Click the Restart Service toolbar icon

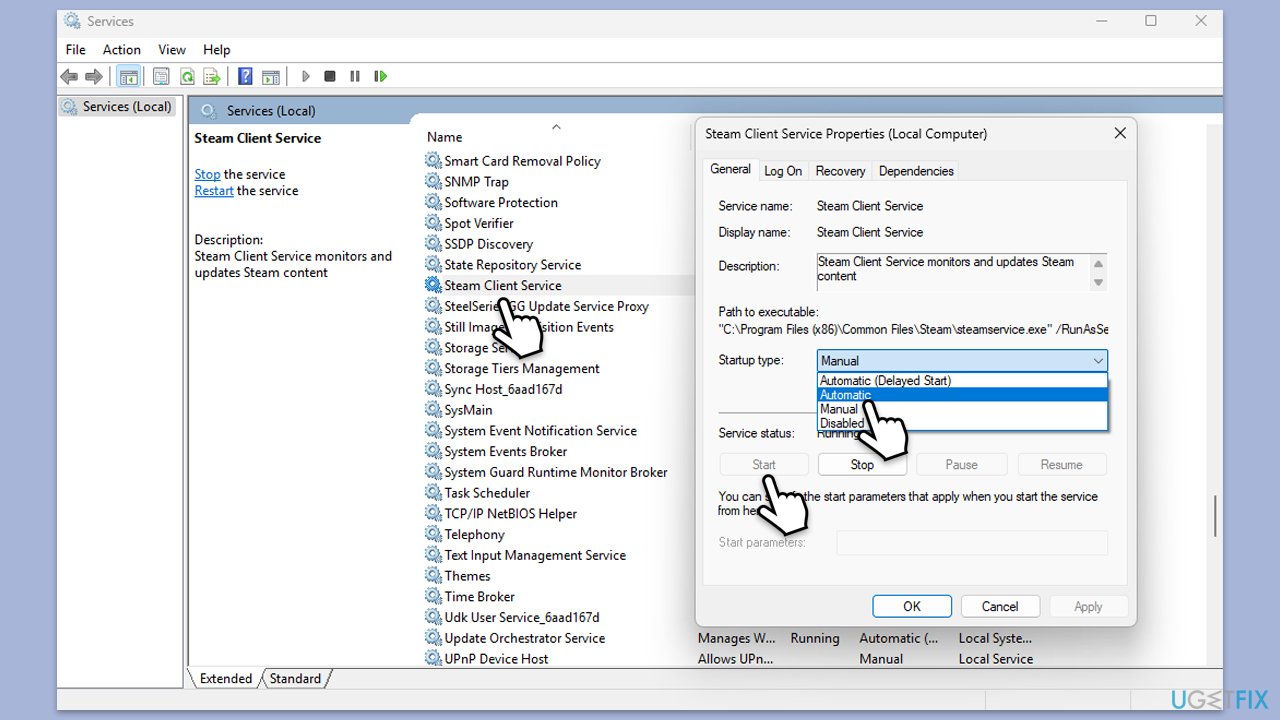click(380, 76)
